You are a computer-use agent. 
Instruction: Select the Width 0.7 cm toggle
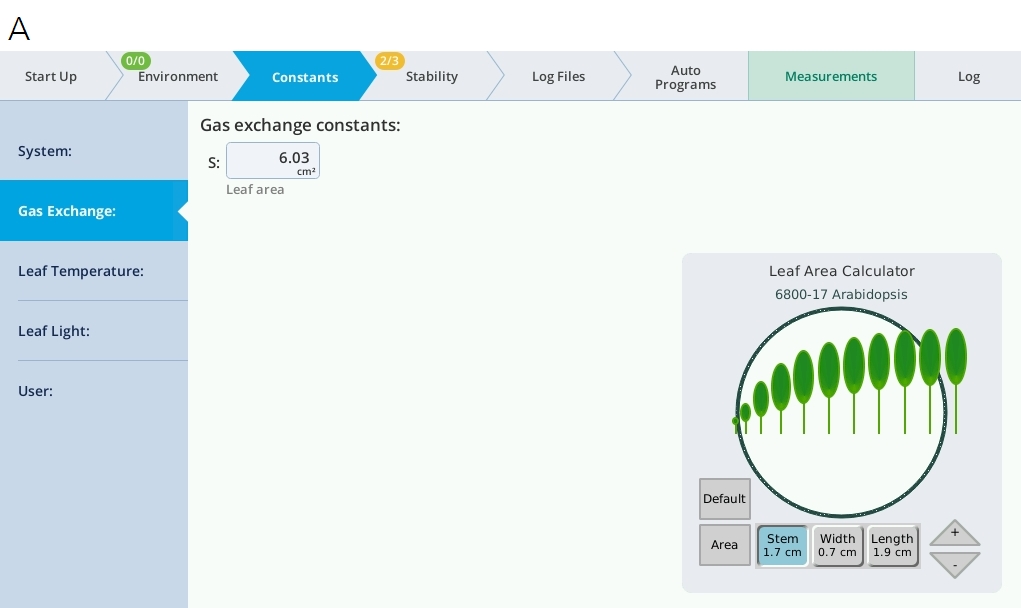pyautogui.click(x=837, y=545)
